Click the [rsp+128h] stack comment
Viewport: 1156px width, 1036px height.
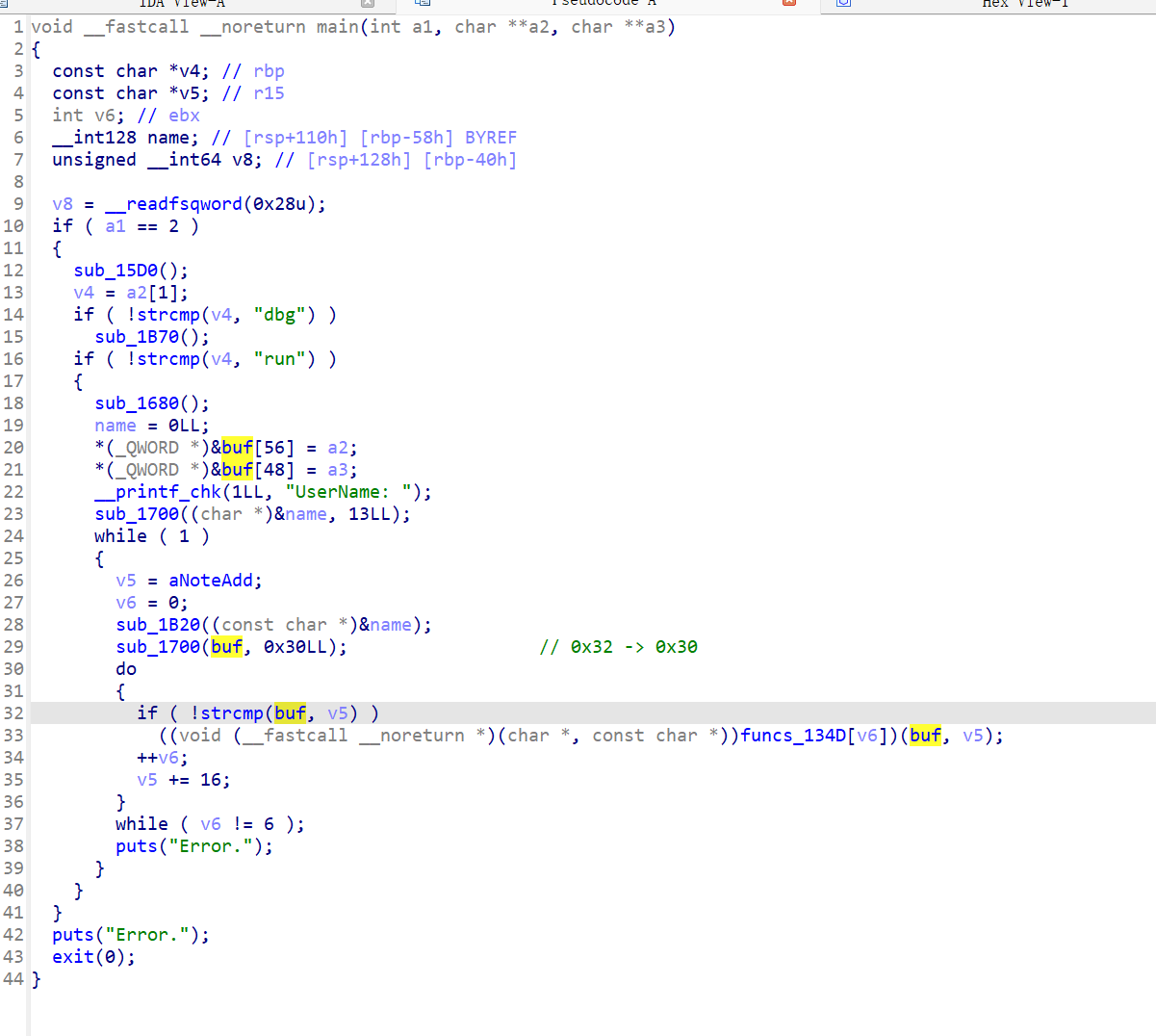click(359, 160)
